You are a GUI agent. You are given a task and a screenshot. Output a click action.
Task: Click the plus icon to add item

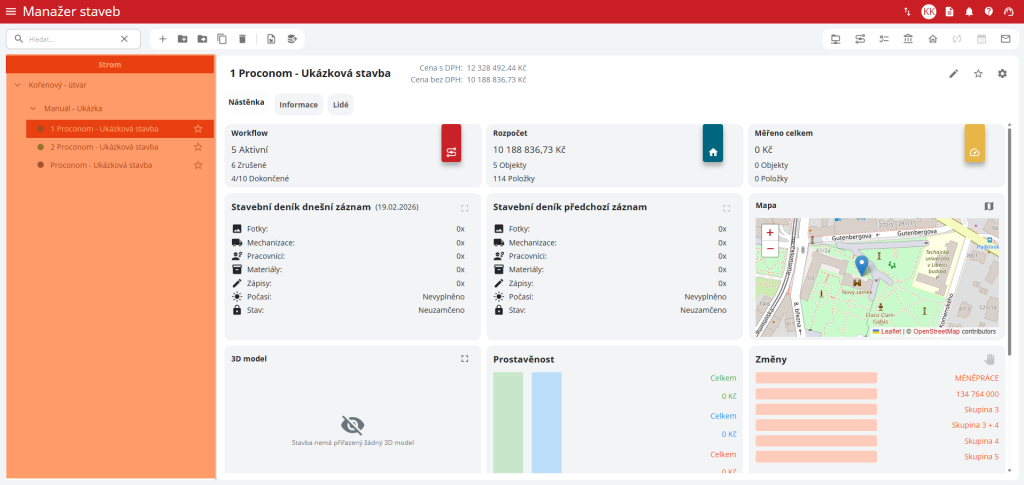[x=163, y=39]
